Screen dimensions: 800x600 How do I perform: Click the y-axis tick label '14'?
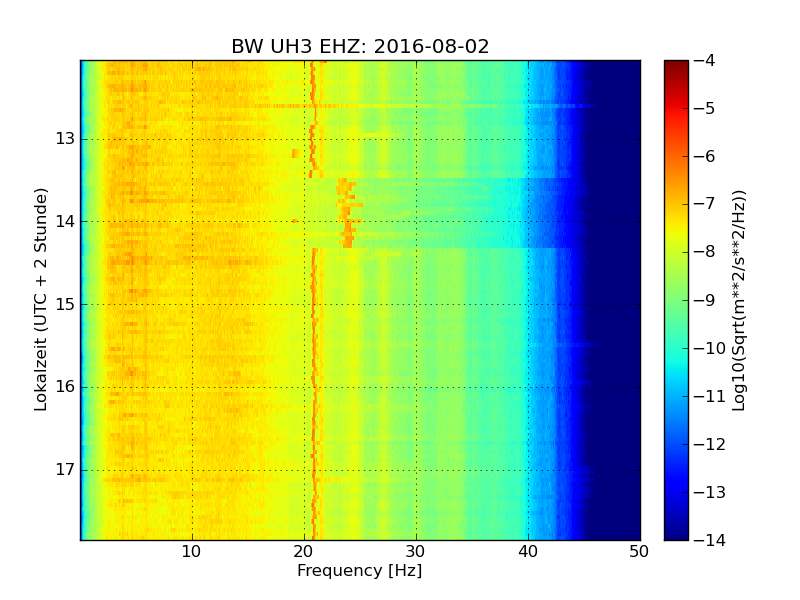65,221
